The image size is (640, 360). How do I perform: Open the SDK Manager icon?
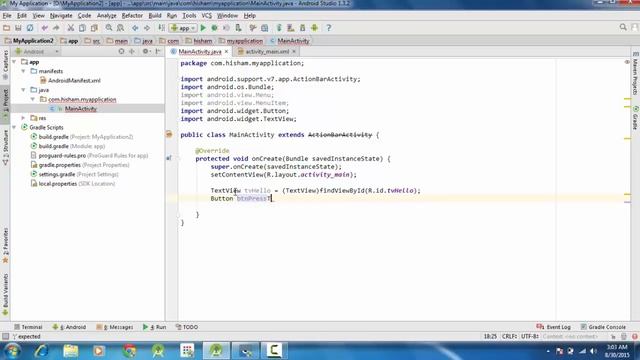point(302,28)
